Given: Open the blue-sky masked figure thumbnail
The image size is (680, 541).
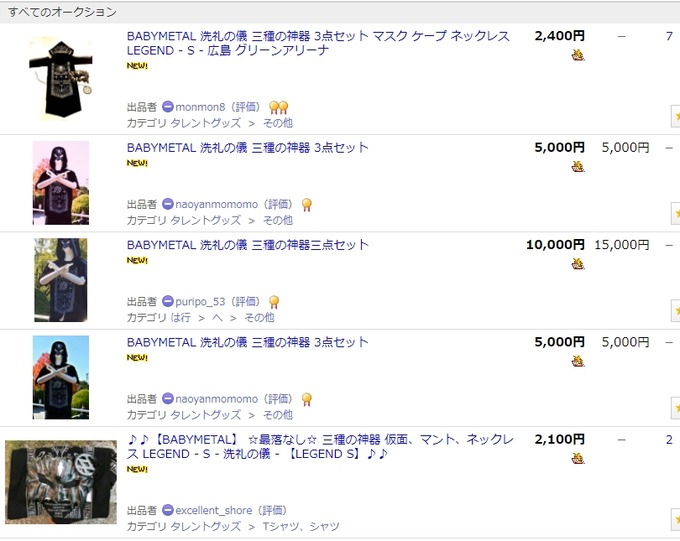Looking at the screenshot, I should tap(61, 377).
